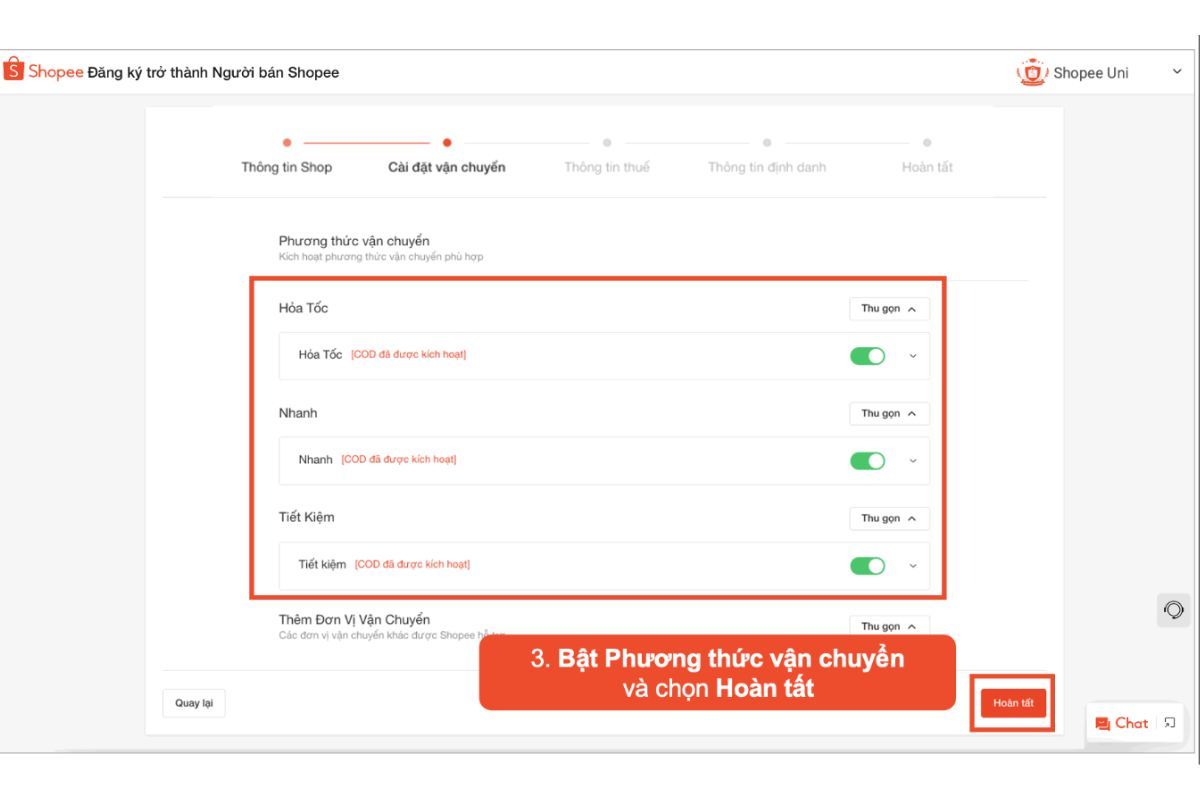Collapse Tiết Kiệm section with Thu gọn

(x=889, y=519)
